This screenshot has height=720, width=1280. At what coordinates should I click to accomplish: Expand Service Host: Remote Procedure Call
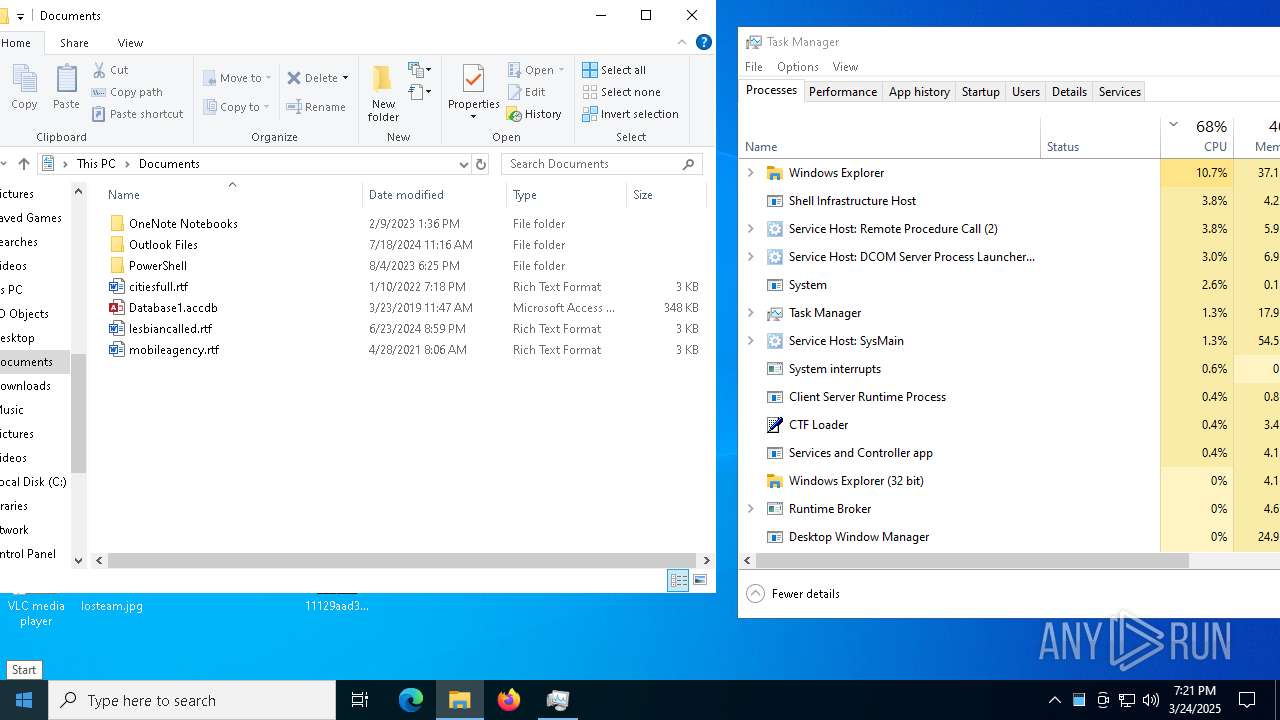coord(751,229)
